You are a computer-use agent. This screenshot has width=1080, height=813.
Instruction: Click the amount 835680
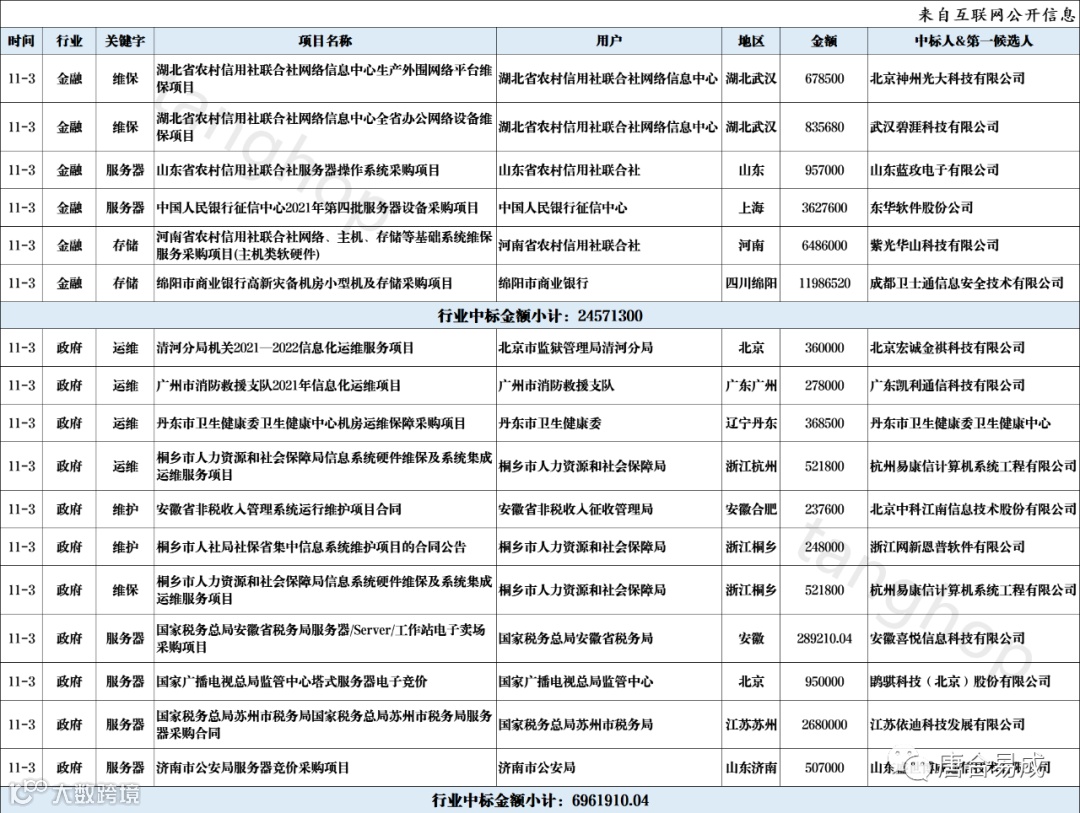(x=824, y=127)
